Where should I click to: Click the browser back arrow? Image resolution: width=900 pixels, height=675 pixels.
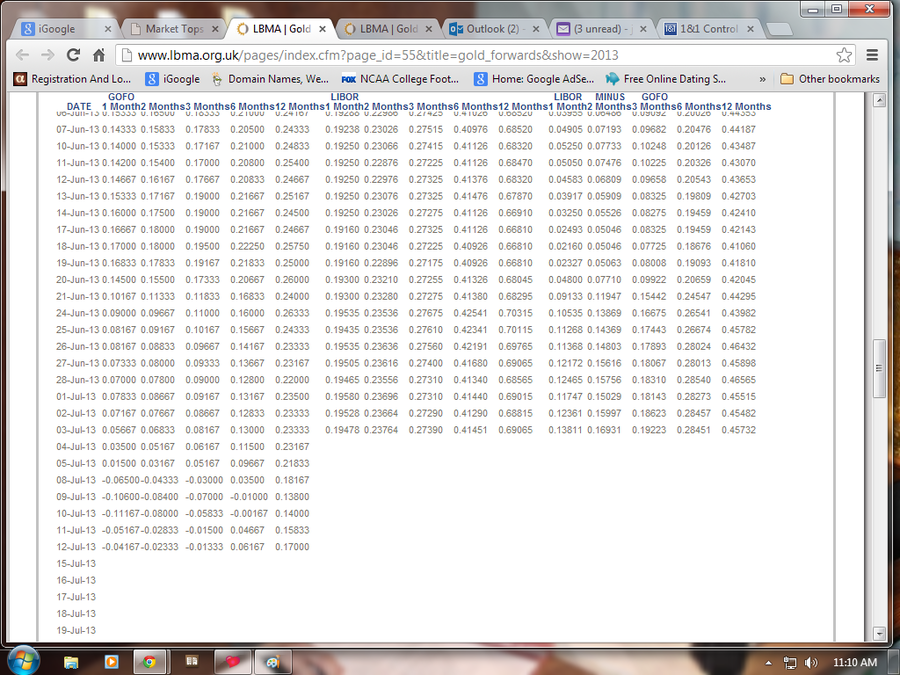click(22, 55)
